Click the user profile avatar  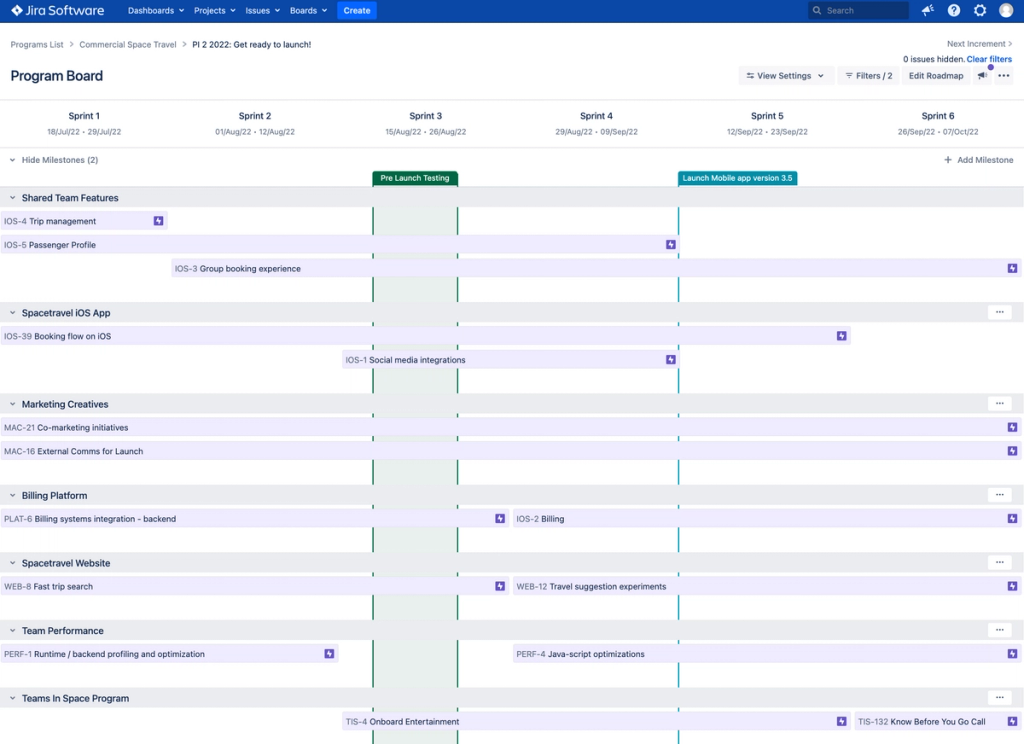pos(1006,11)
